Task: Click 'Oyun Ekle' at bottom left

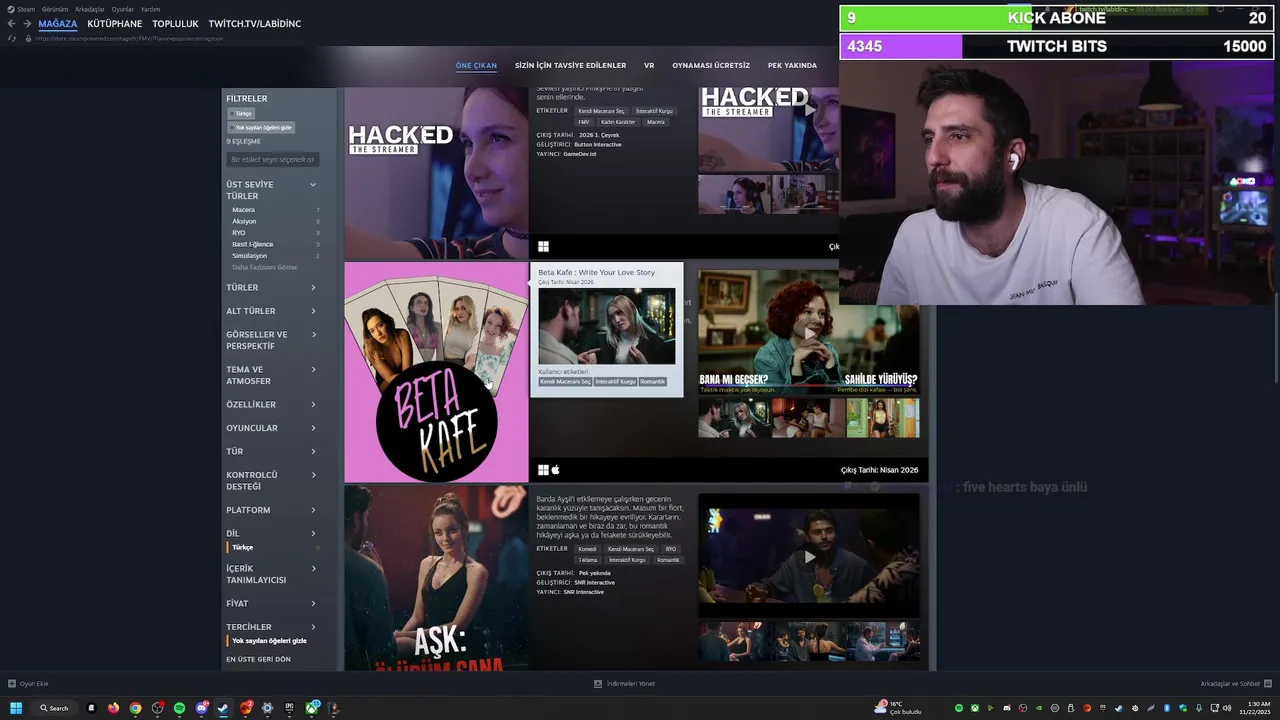Action: click(28, 683)
